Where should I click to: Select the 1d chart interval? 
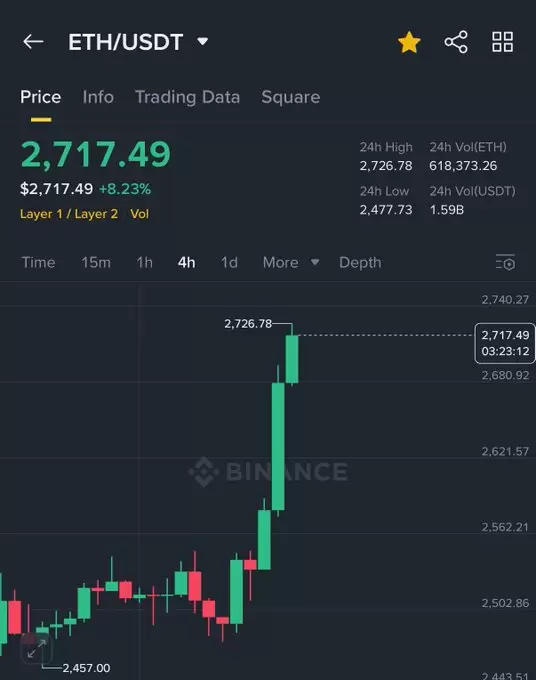(229, 262)
